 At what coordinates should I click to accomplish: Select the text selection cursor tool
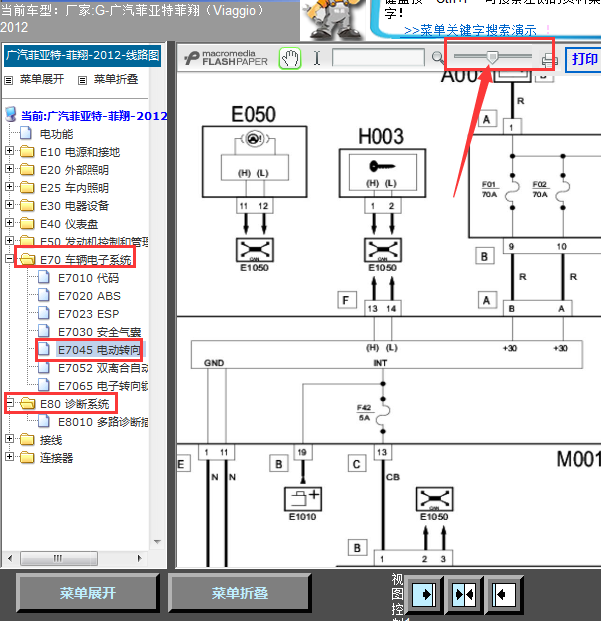pyautogui.click(x=317, y=58)
